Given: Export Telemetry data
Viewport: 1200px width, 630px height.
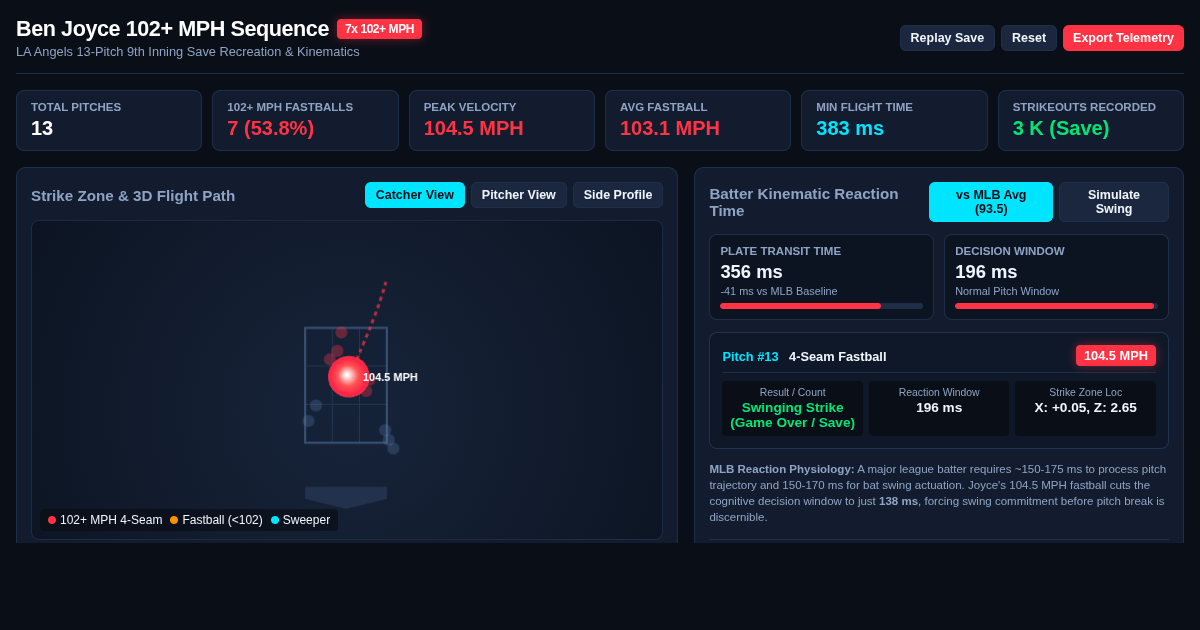Looking at the screenshot, I should click(x=1123, y=38).
